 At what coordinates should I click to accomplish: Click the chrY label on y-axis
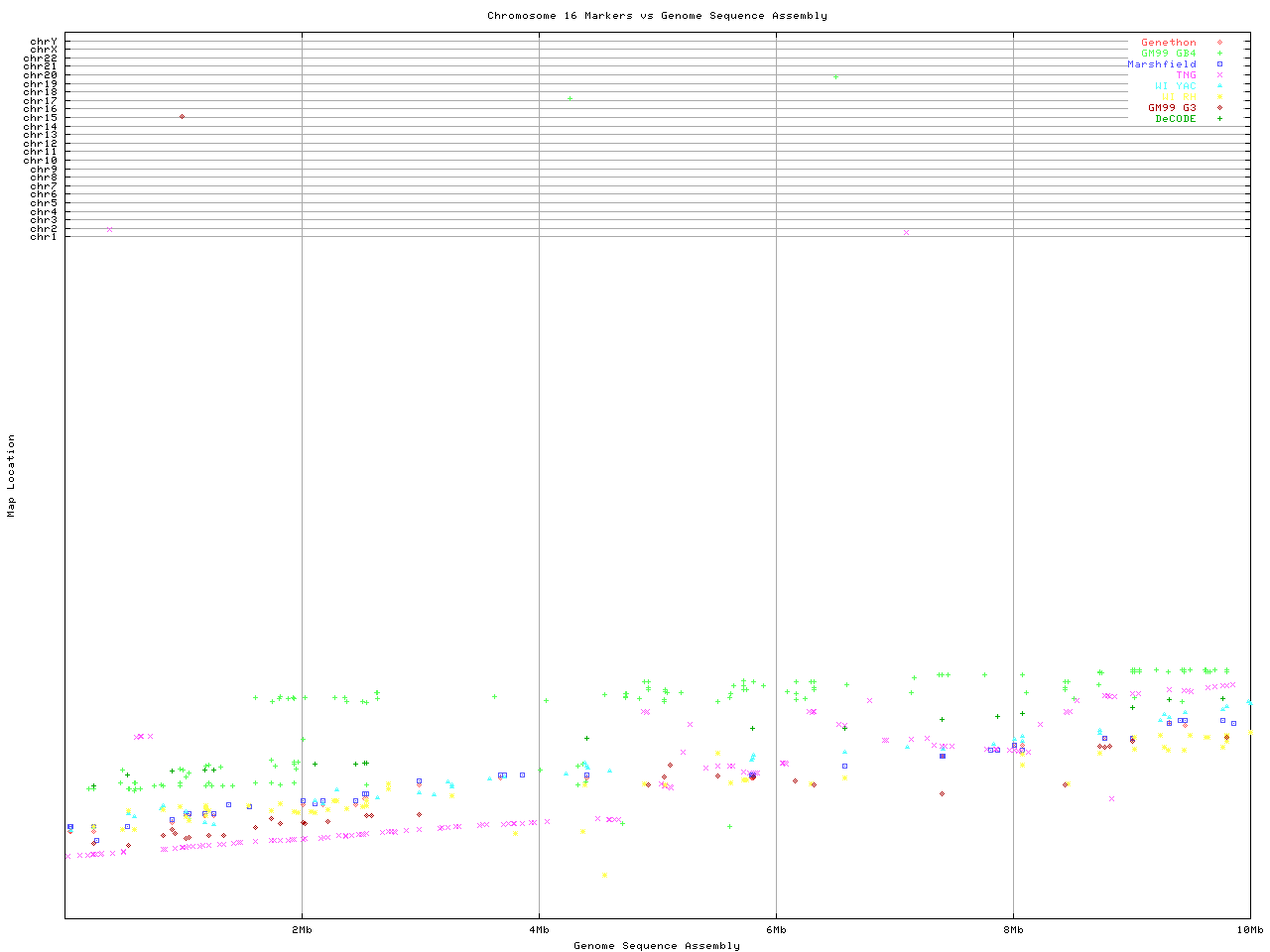44,42
